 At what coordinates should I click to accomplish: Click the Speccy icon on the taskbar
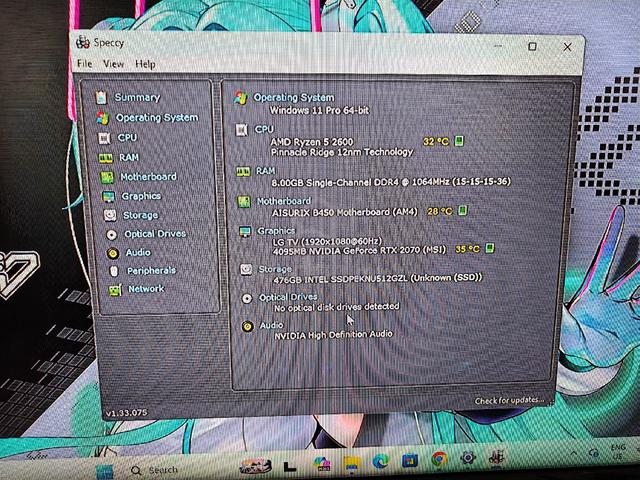tap(496, 457)
